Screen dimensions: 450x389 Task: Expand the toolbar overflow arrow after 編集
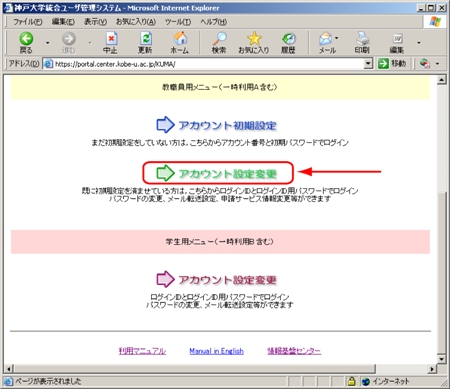(419, 43)
